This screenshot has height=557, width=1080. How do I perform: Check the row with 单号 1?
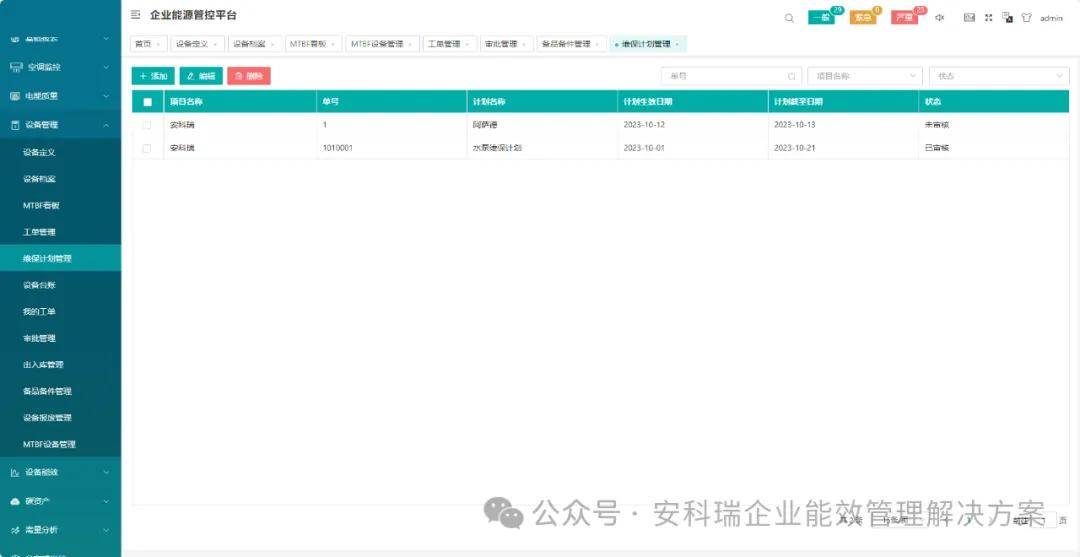pyautogui.click(x=148, y=125)
